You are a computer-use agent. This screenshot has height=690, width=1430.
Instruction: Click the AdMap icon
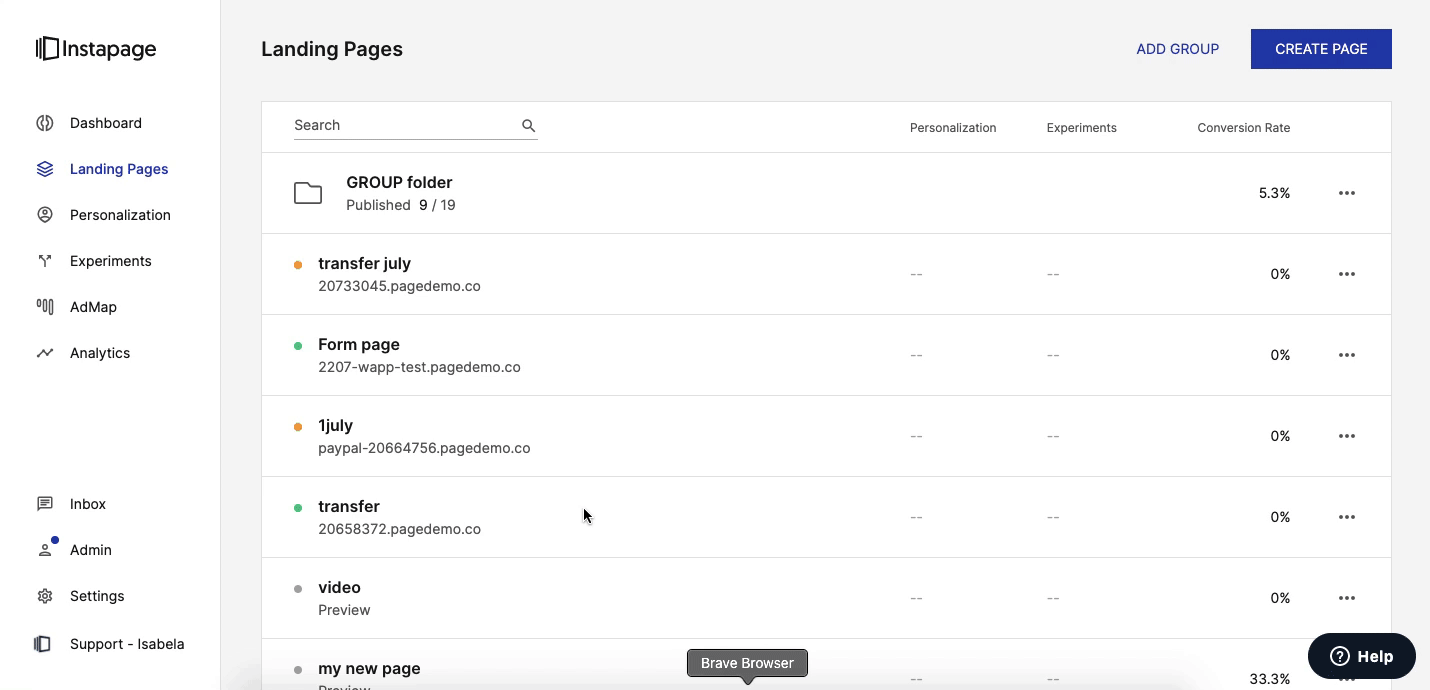(45, 307)
